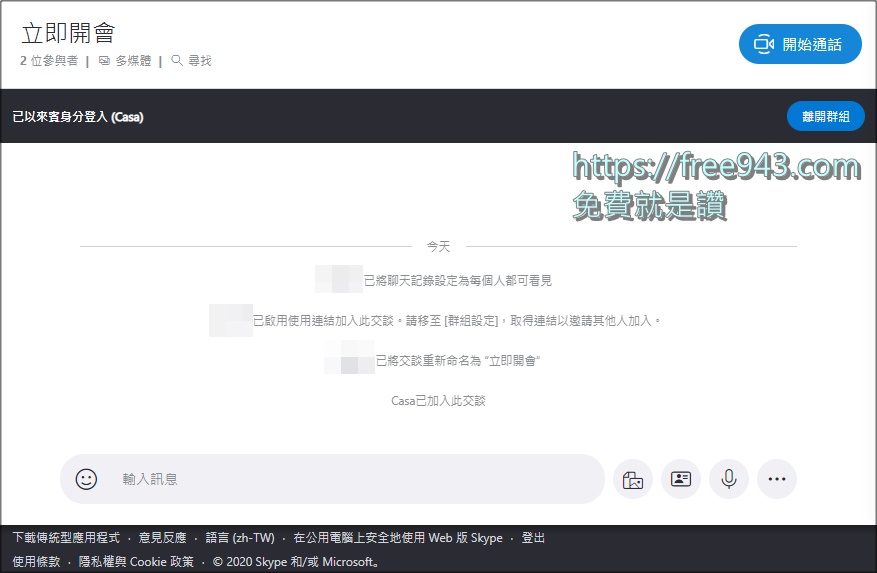Share a contact card icon
The image size is (877, 573).
tap(681, 479)
